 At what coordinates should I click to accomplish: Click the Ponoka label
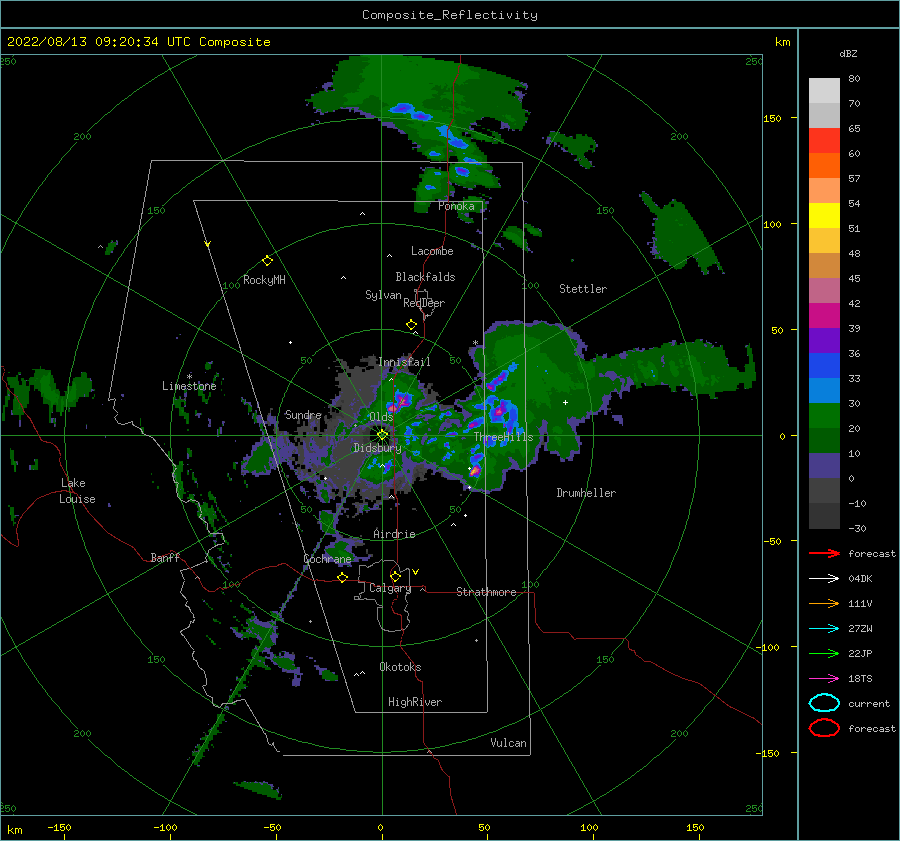456,206
